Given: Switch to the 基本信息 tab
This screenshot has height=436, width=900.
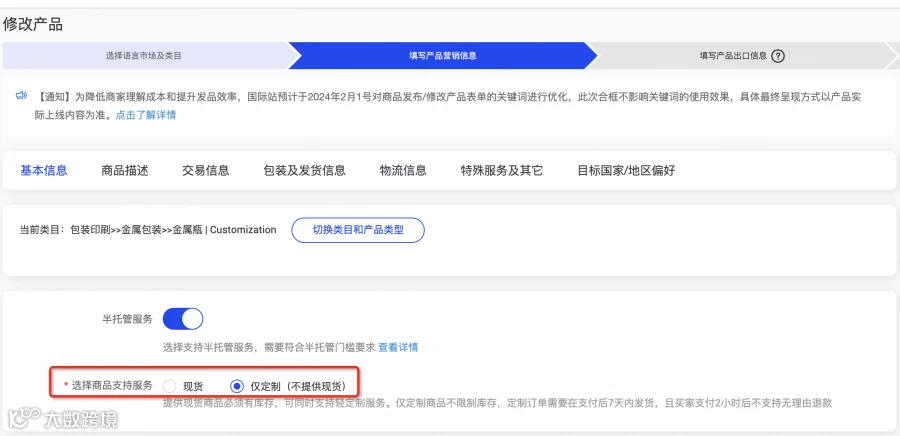Looking at the screenshot, I should [x=44, y=170].
